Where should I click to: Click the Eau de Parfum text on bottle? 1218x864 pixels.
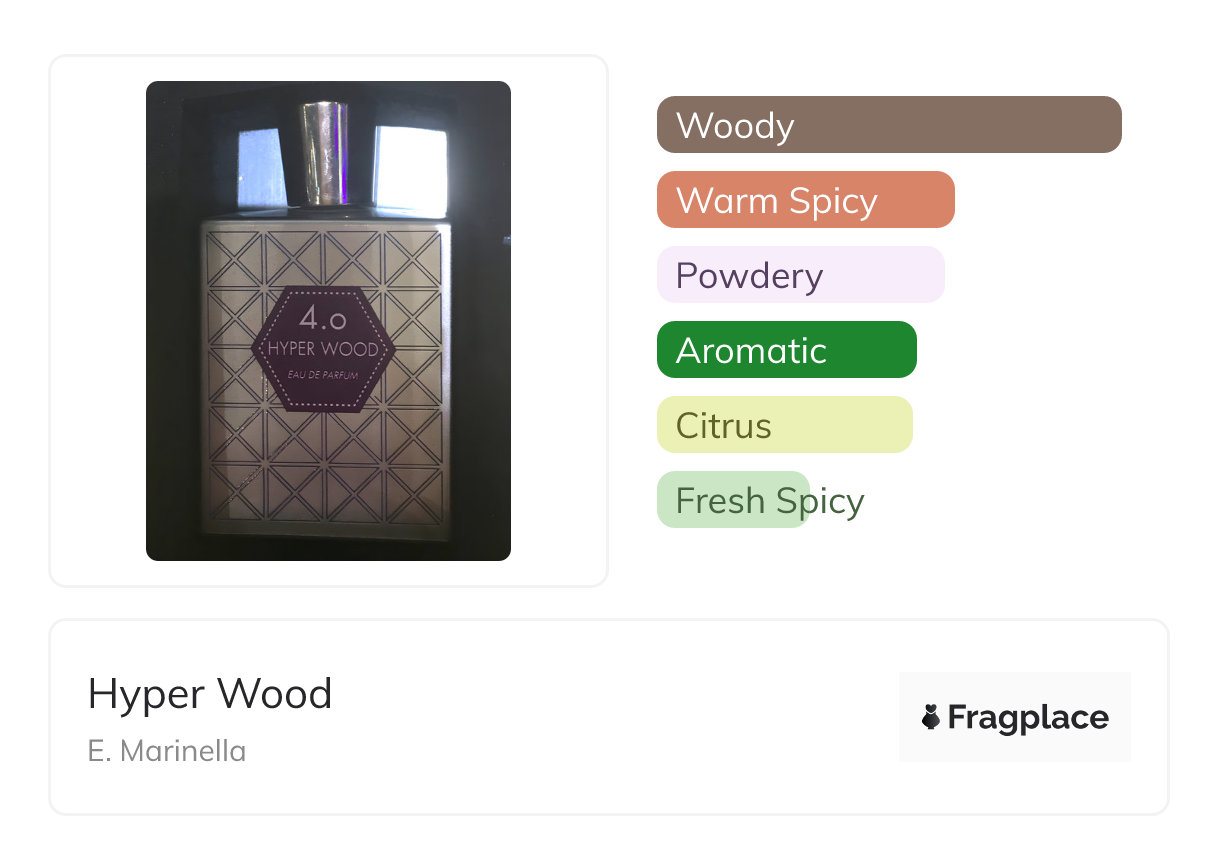pos(323,374)
